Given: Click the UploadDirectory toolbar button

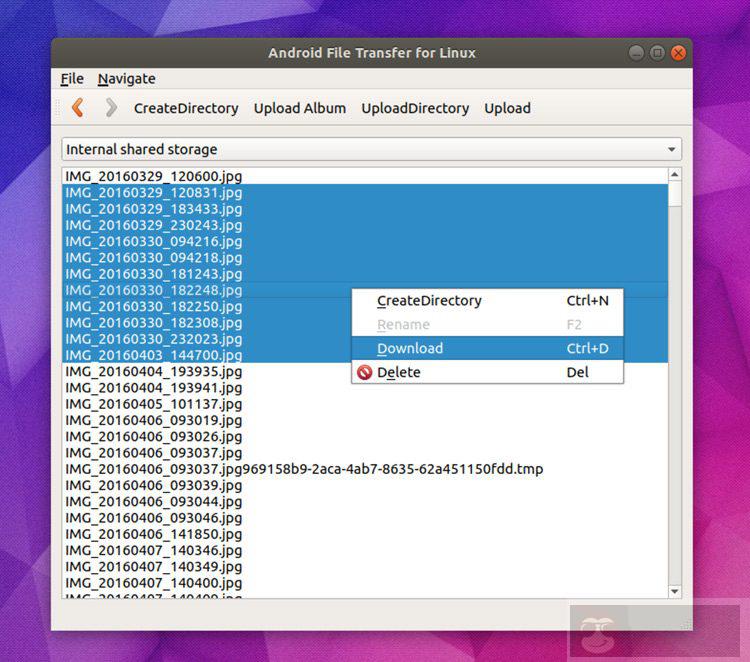Looking at the screenshot, I should (x=415, y=108).
